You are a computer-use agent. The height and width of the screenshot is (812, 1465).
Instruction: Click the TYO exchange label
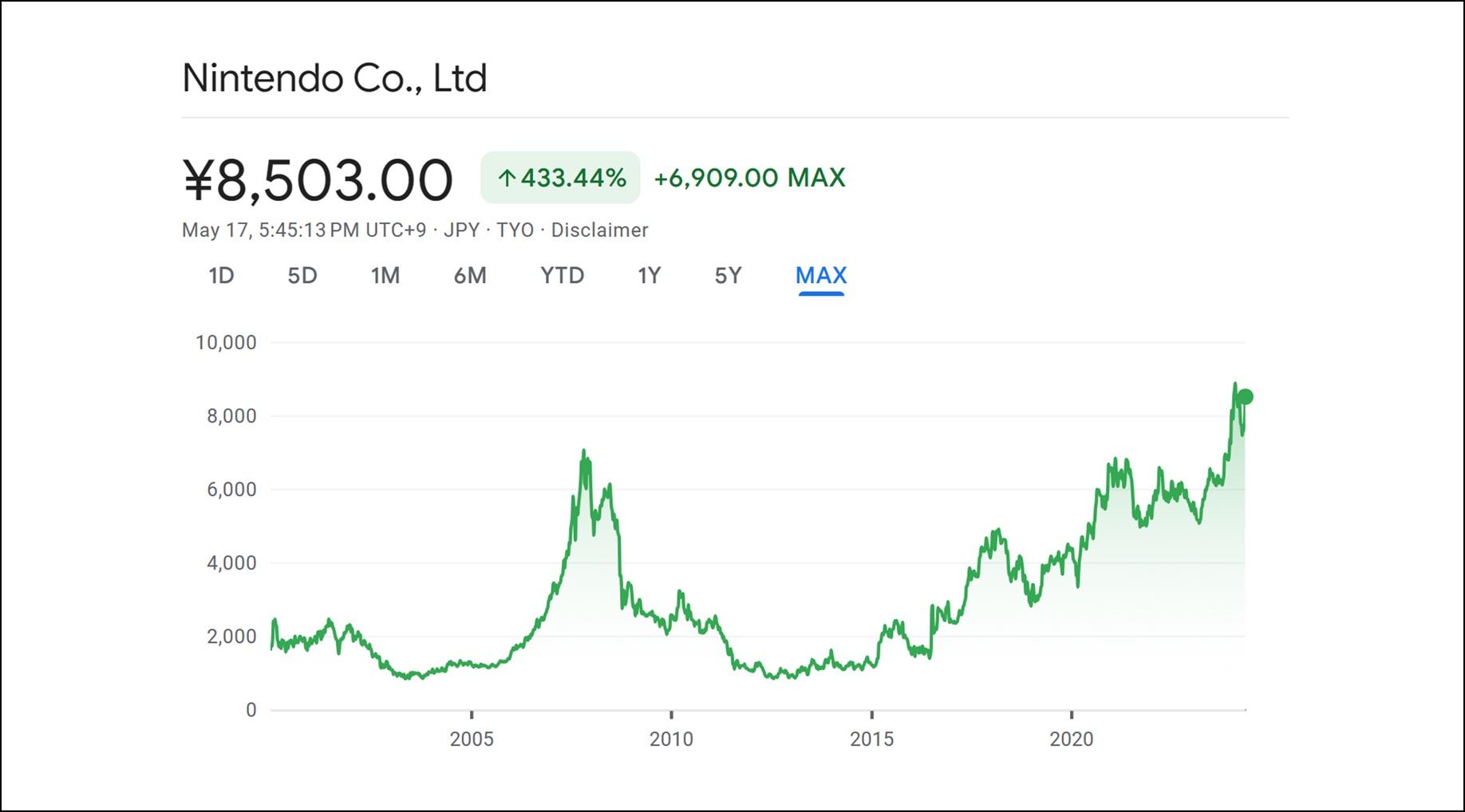[x=515, y=231]
